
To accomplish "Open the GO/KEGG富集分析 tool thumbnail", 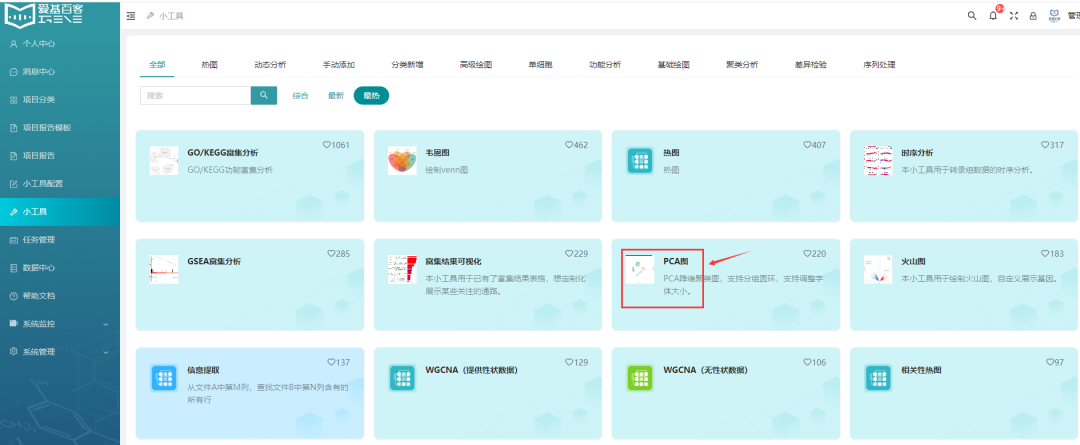I will 164,161.
